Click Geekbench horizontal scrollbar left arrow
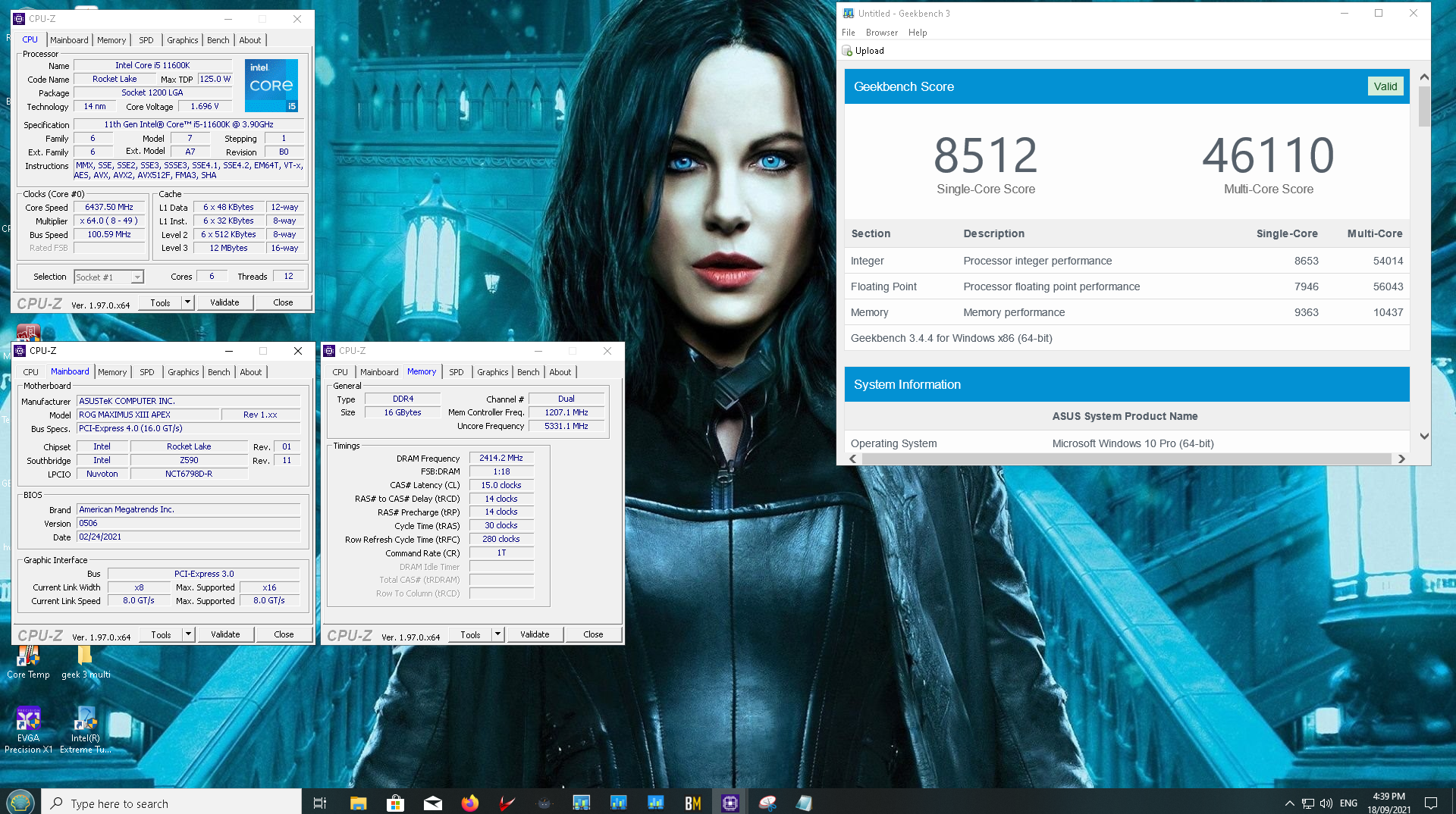1456x814 pixels. pyautogui.click(x=853, y=459)
